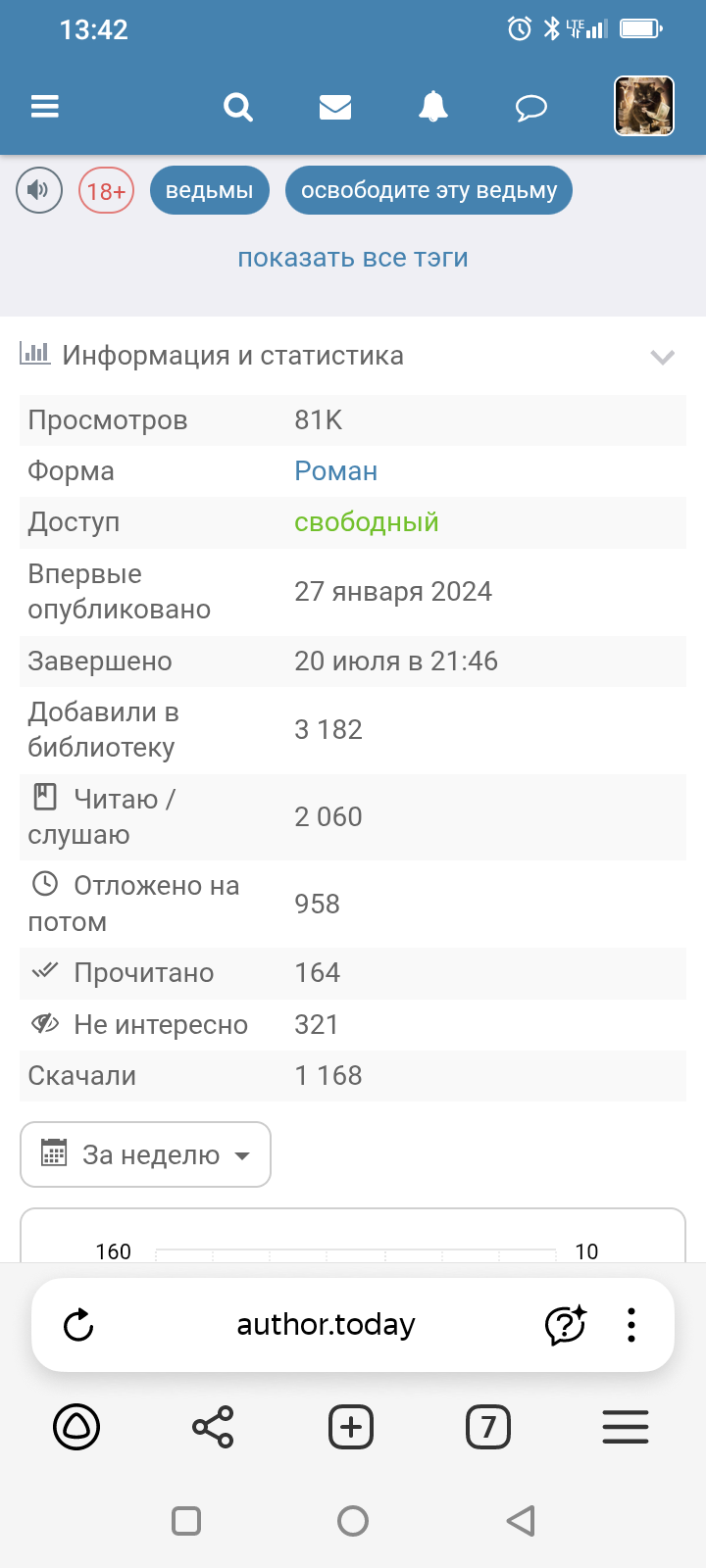Tap the 18+ age rating badge

pyautogui.click(x=106, y=190)
